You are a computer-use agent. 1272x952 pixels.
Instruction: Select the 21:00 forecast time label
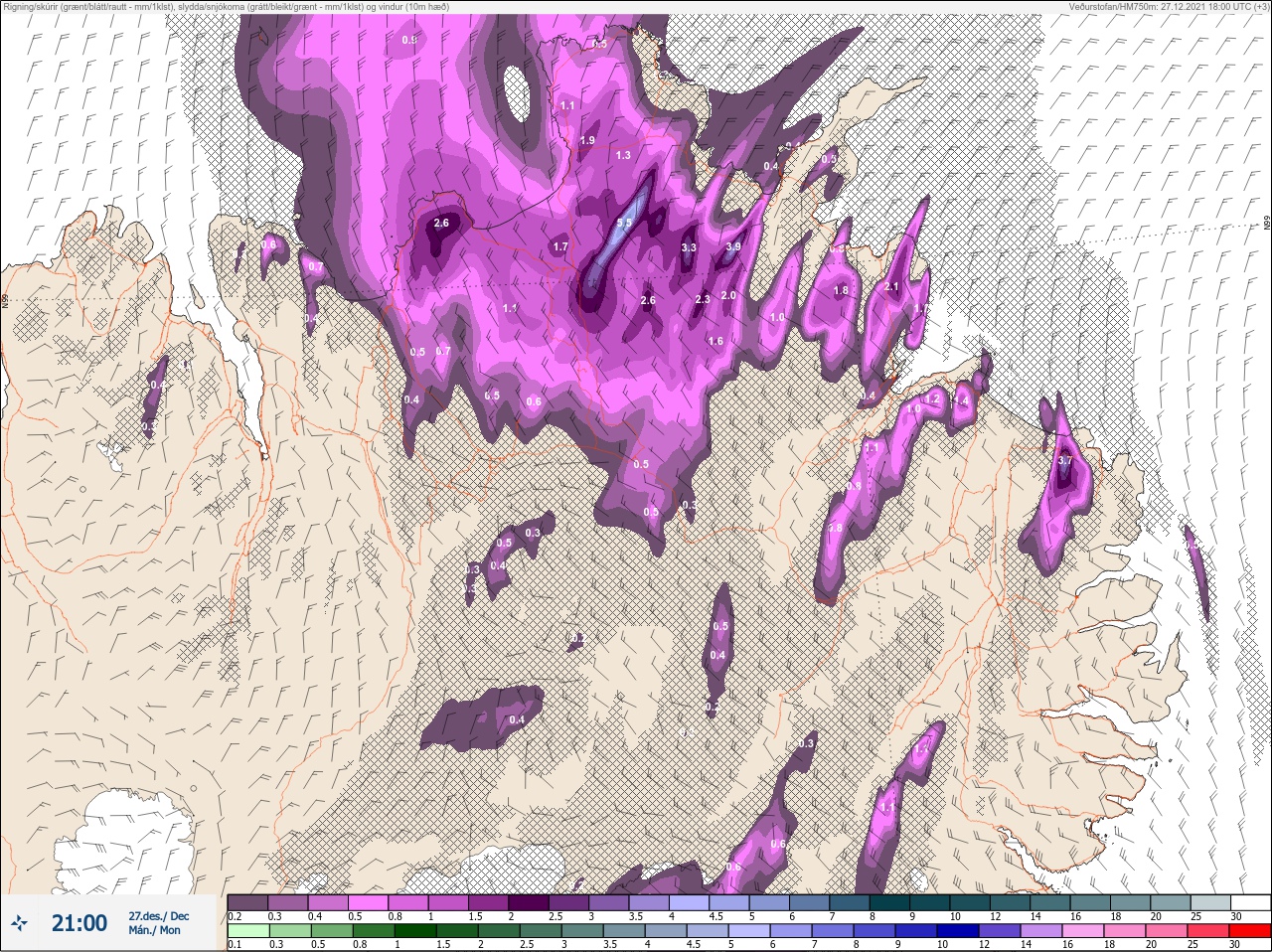[79, 923]
